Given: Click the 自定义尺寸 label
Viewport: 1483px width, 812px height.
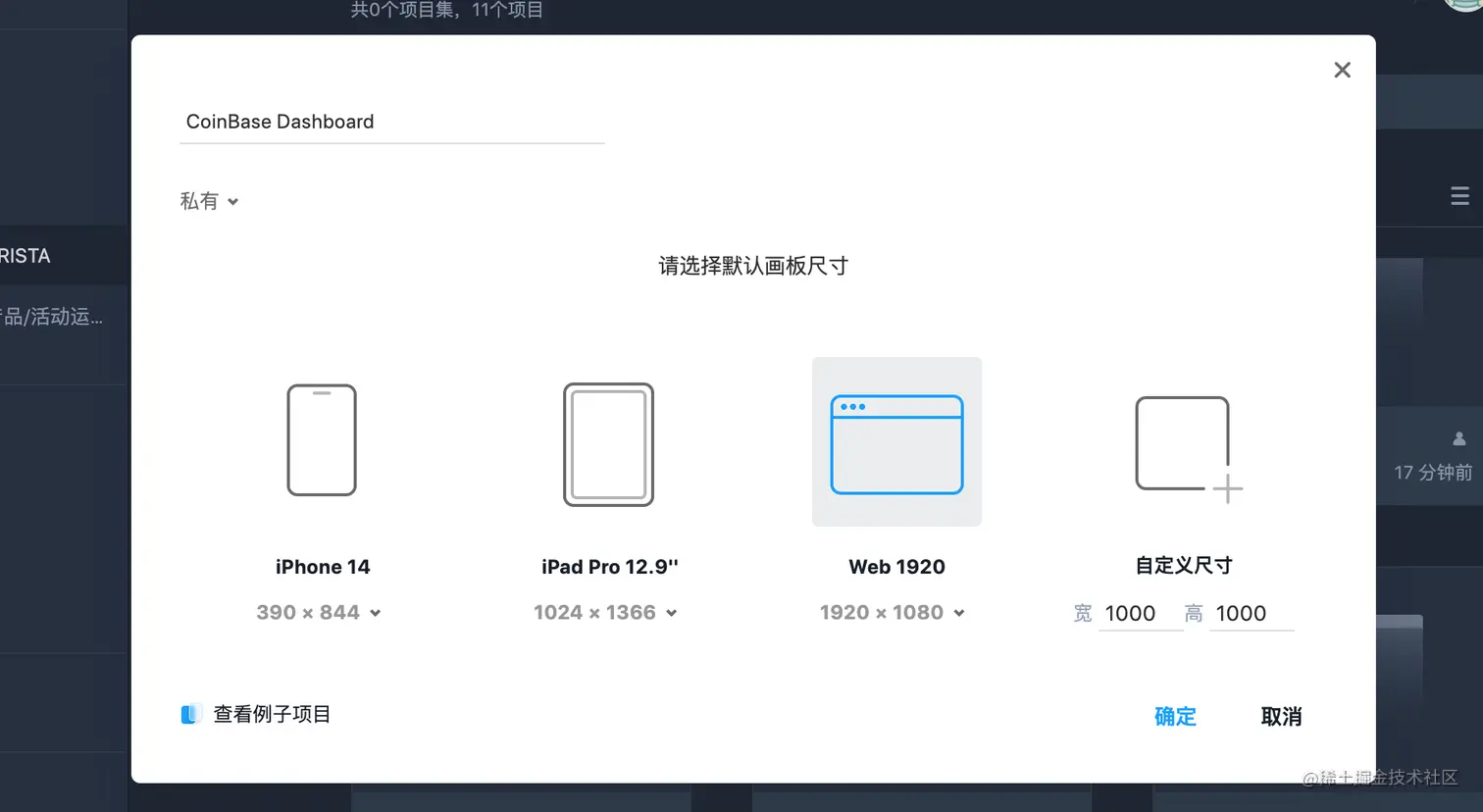Looking at the screenshot, I should [1184, 566].
